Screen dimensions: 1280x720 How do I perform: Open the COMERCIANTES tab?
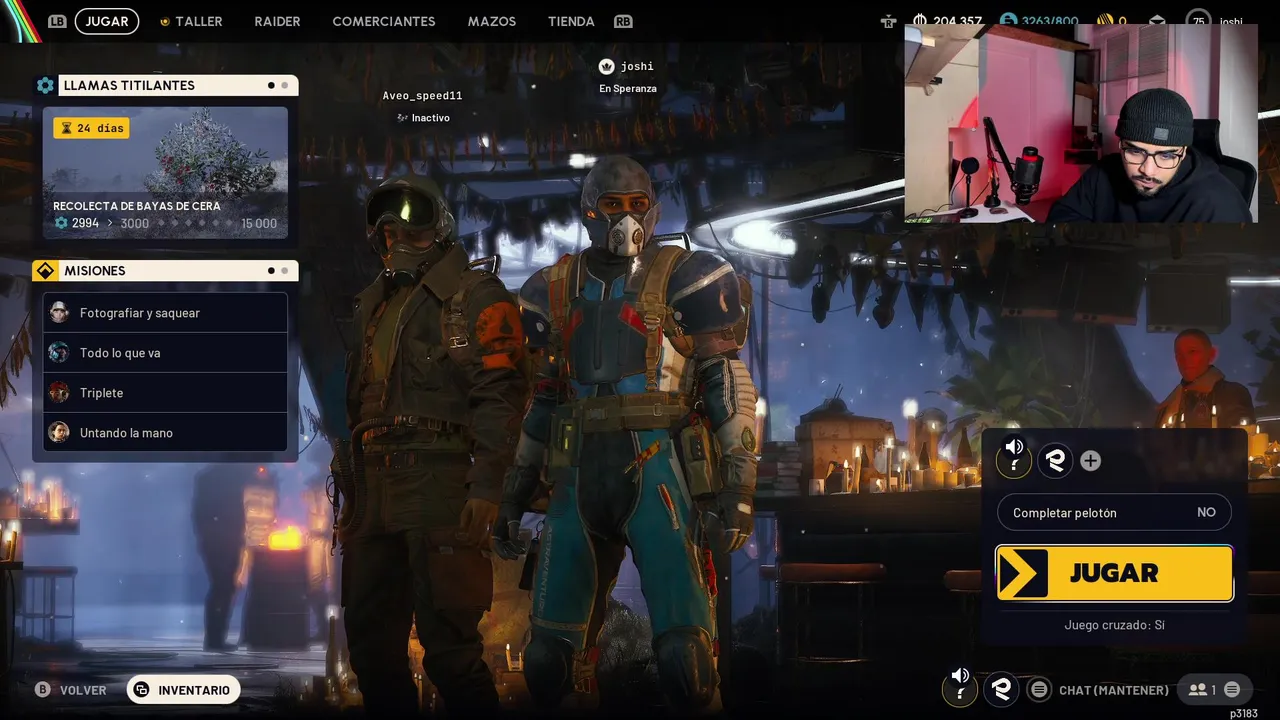tap(384, 21)
